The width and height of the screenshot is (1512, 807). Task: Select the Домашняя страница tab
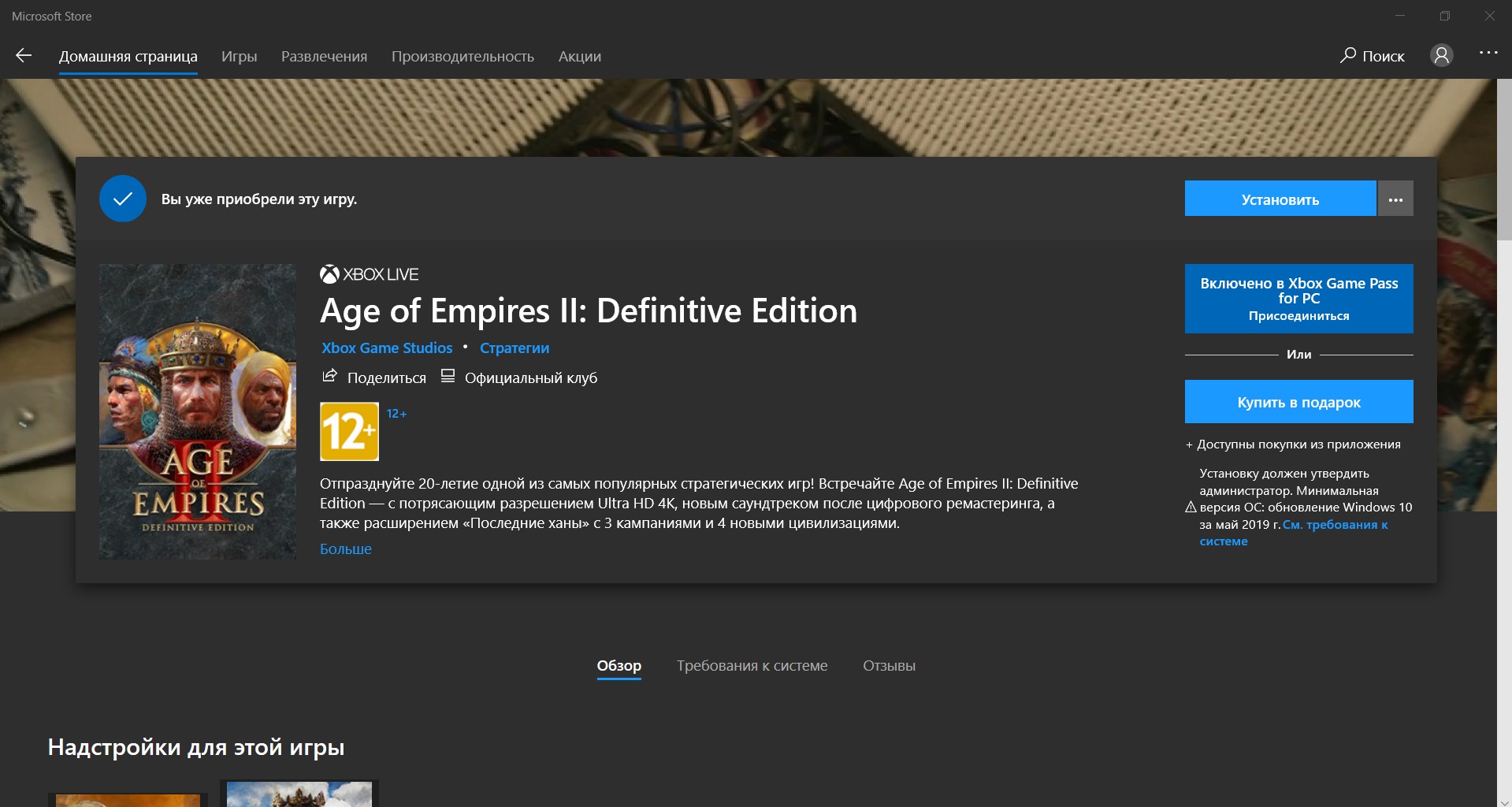click(x=128, y=57)
